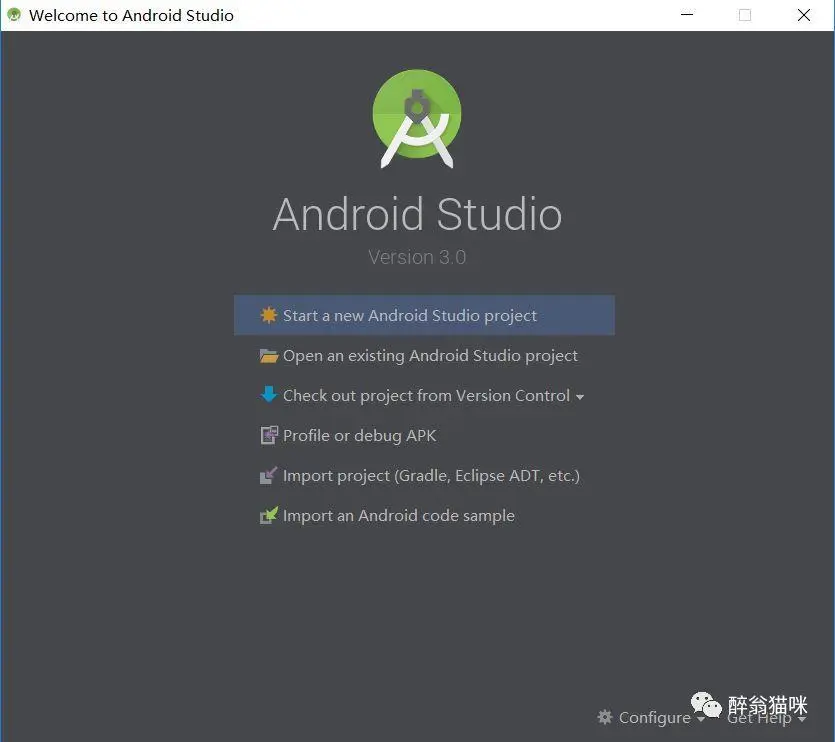Click the Version 3.0 text
Screen dimensions: 835x742
(417, 257)
